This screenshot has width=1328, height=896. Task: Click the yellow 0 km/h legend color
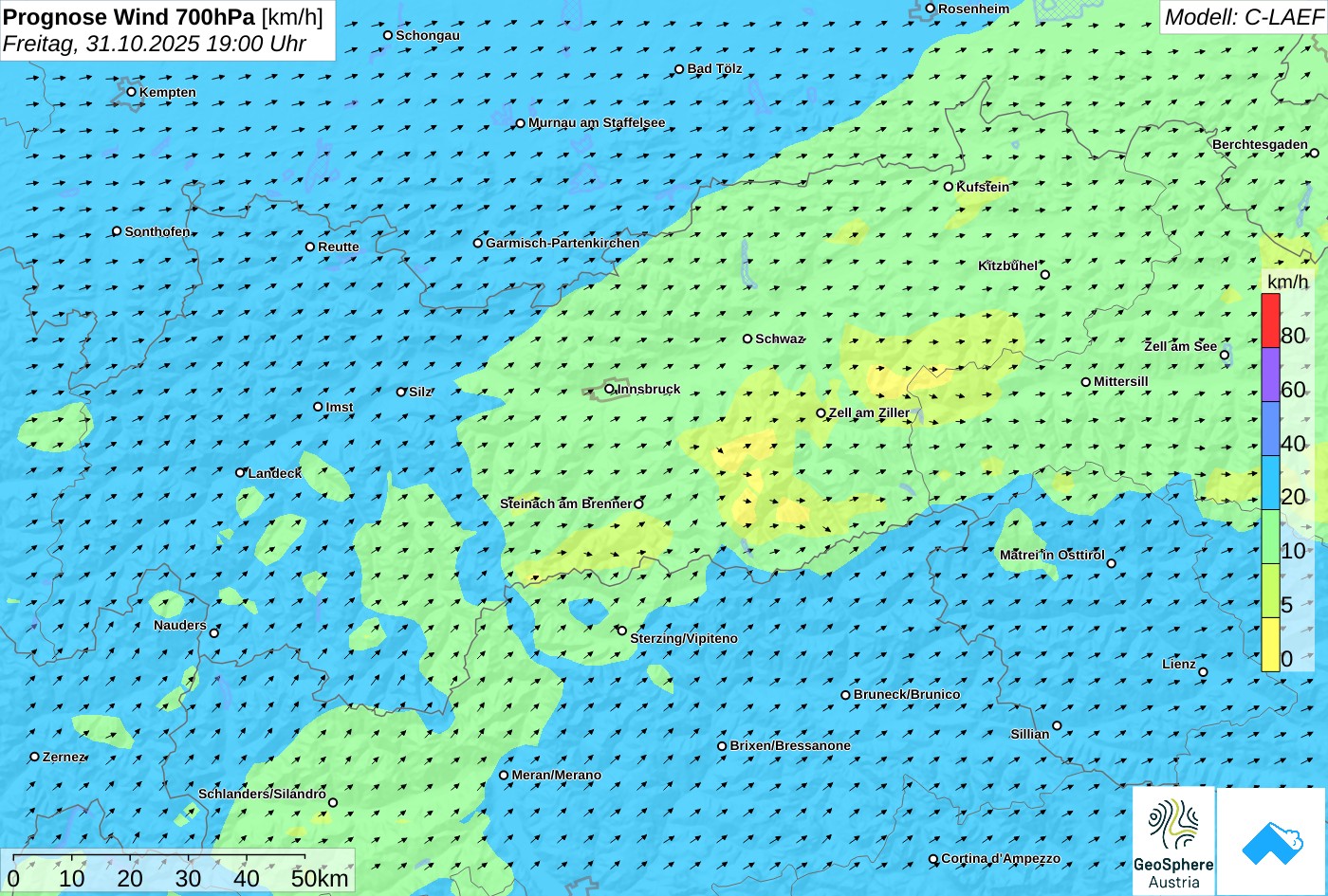point(1270,645)
